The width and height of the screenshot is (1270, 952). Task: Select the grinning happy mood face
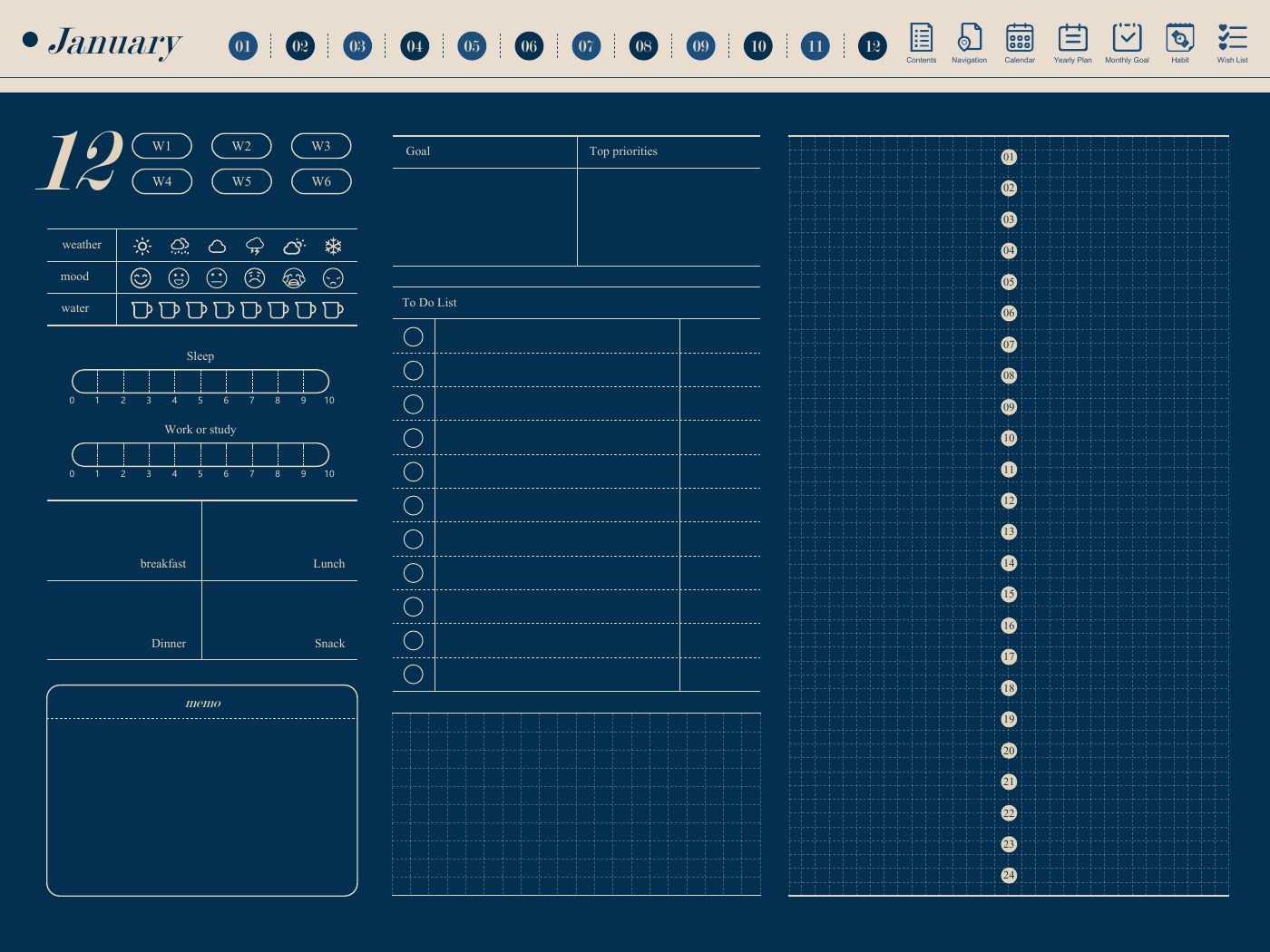(x=179, y=277)
